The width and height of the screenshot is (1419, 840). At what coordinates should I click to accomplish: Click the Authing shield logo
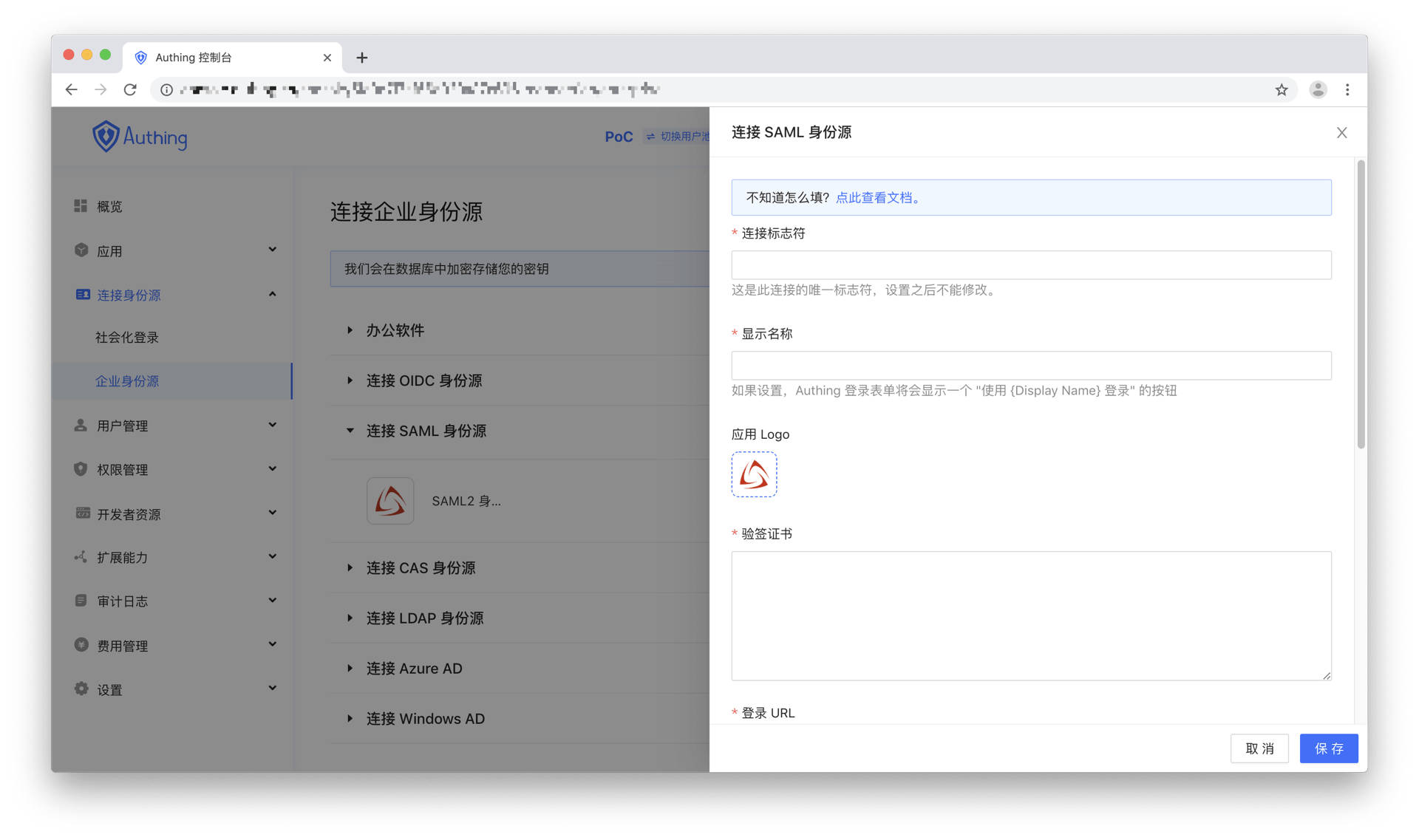click(x=106, y=137)
